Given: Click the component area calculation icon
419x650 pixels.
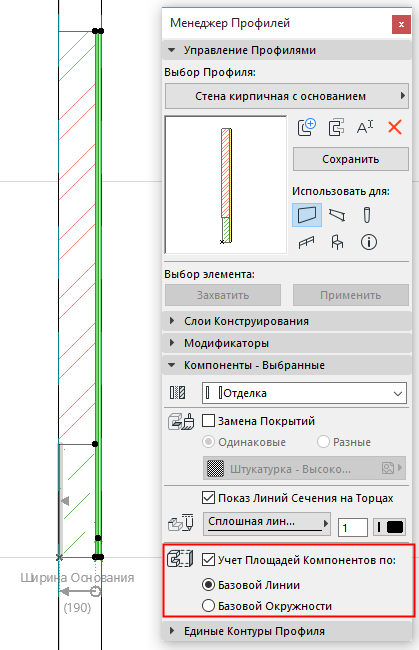Looking at the screenshot, I should point(180,559).
